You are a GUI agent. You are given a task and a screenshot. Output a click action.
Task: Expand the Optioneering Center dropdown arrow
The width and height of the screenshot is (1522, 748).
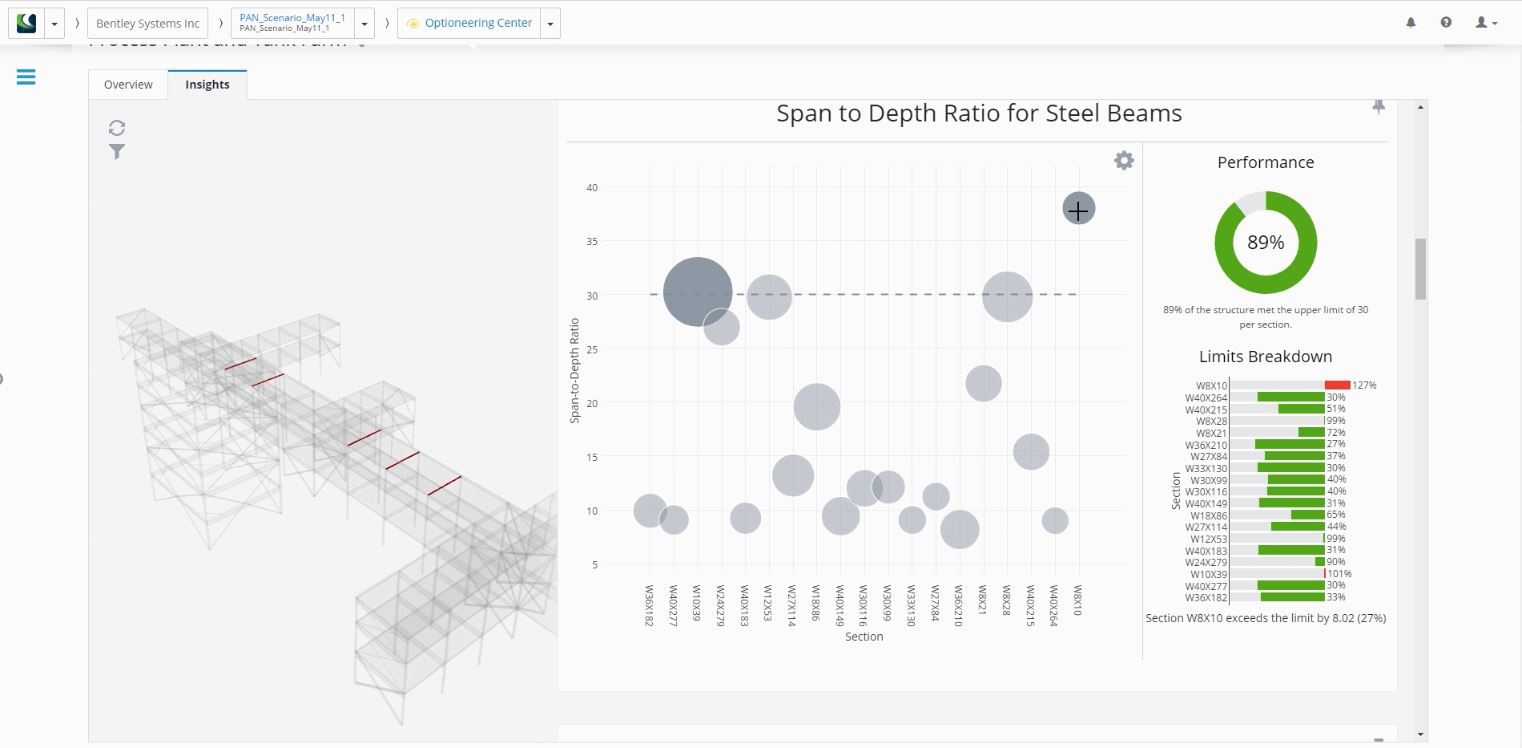click(550, 23)
